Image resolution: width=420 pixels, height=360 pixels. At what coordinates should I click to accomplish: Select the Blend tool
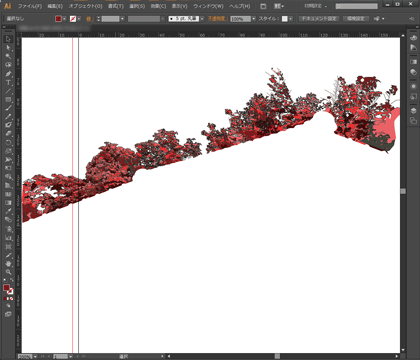pos(8,220)
